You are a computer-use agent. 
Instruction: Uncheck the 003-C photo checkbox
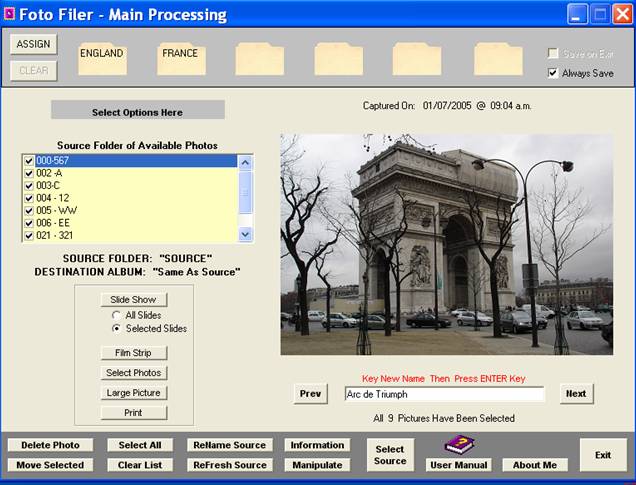pos(29,185)
